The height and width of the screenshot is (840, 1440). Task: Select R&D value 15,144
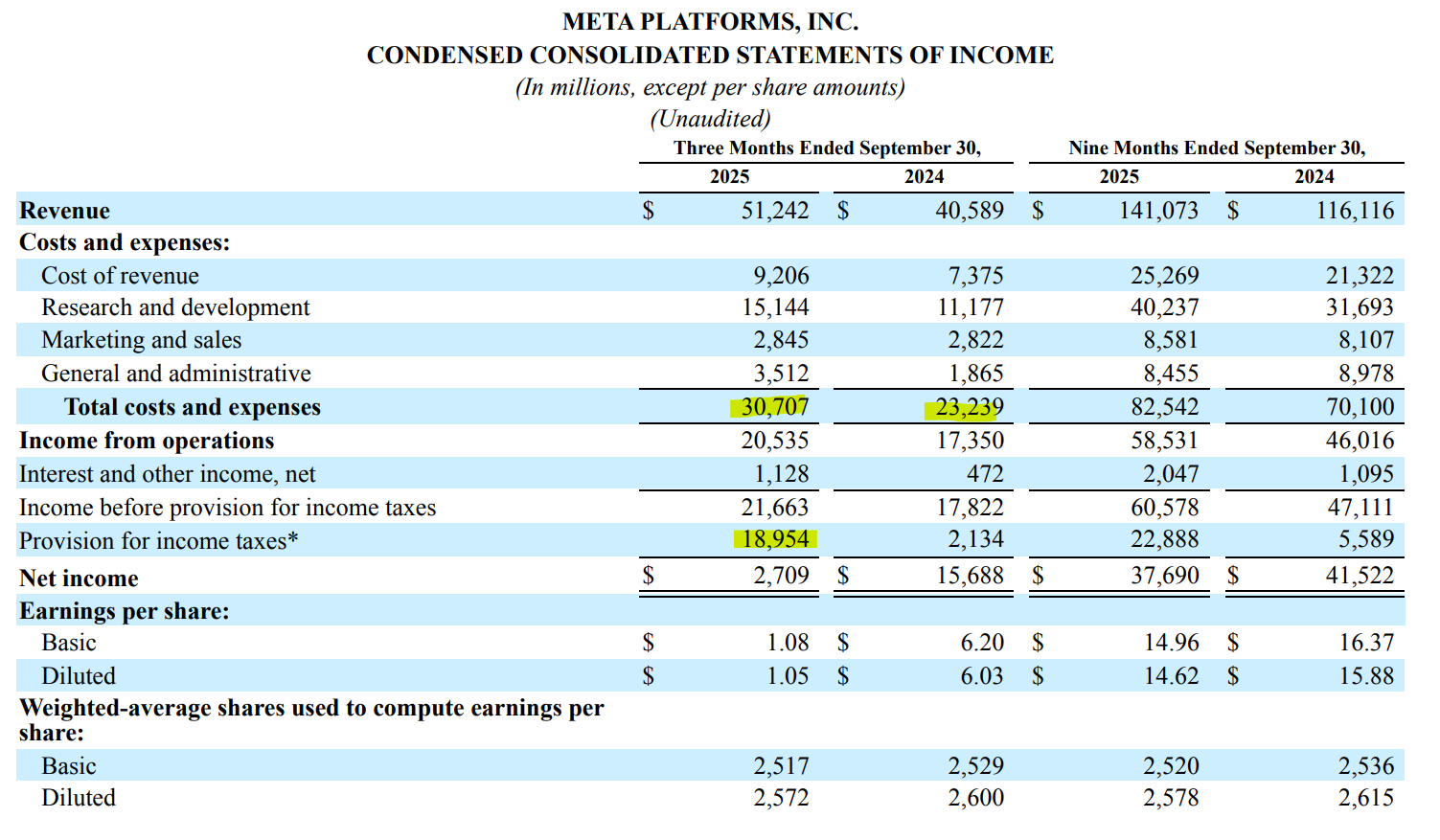tap(775, 307)
